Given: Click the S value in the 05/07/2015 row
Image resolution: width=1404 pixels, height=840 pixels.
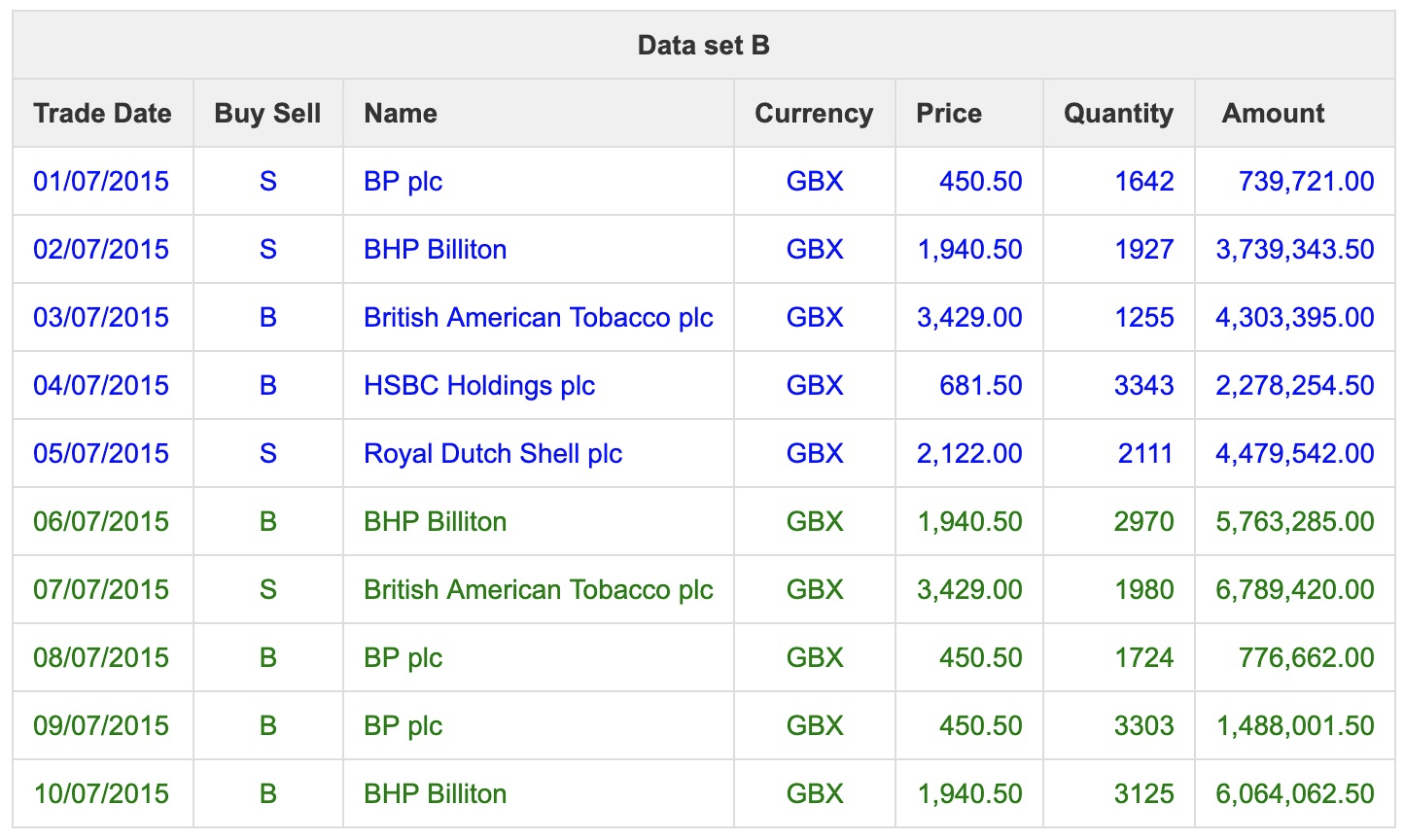Looking at the screenshot, I should [x=268, y=454].
